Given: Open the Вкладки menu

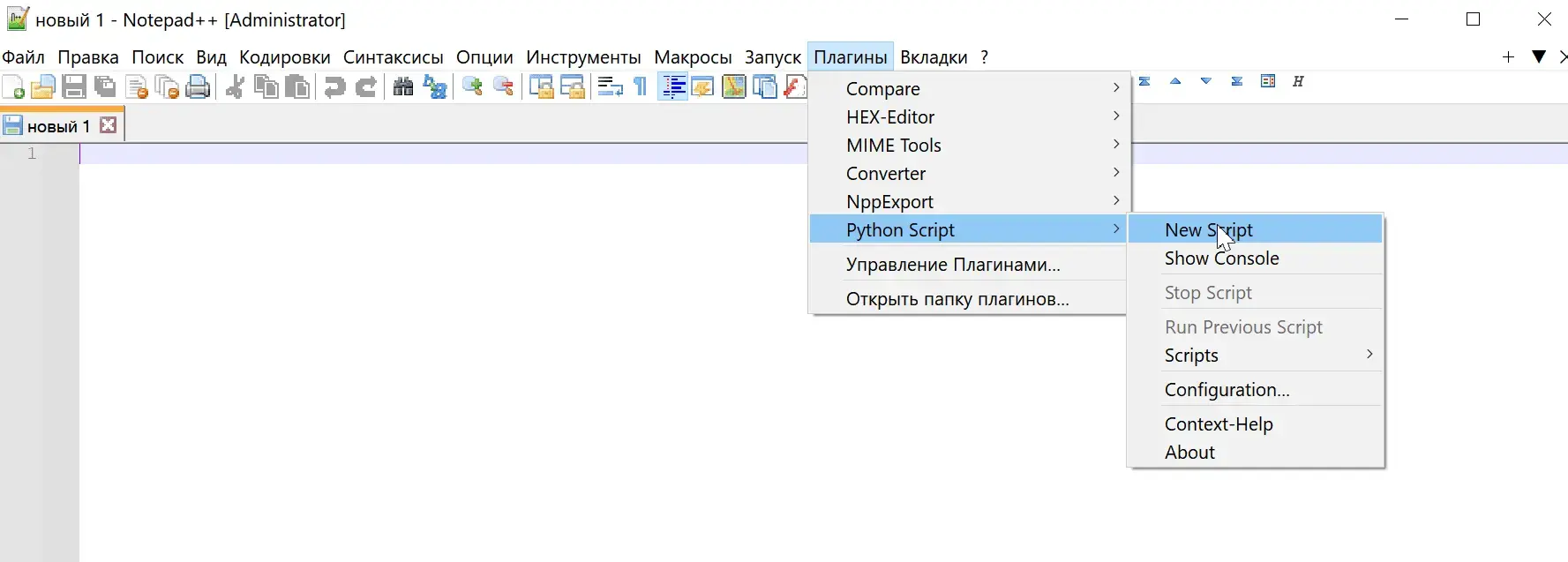Looking at the screenshot, I should [x=934, y=57].
